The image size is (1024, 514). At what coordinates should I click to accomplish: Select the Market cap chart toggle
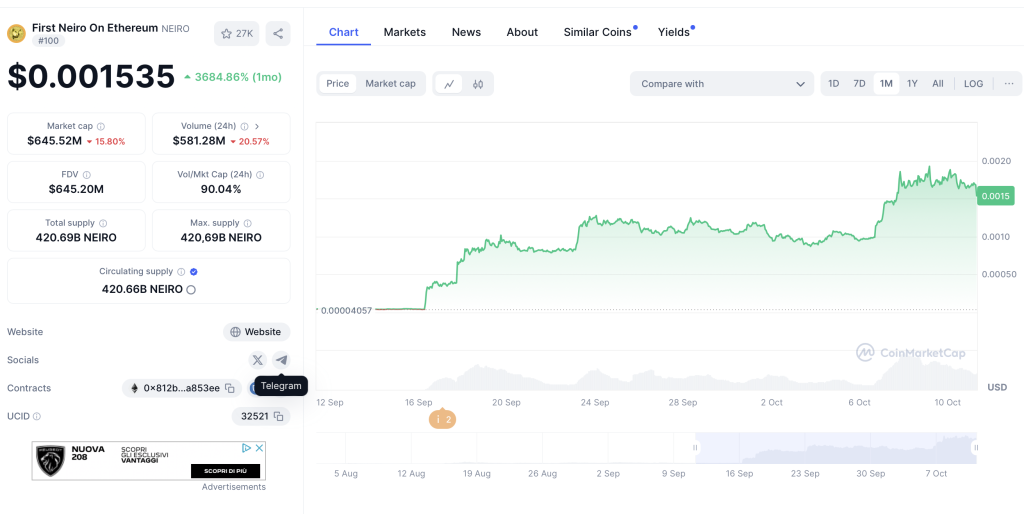tap(391, 84)
